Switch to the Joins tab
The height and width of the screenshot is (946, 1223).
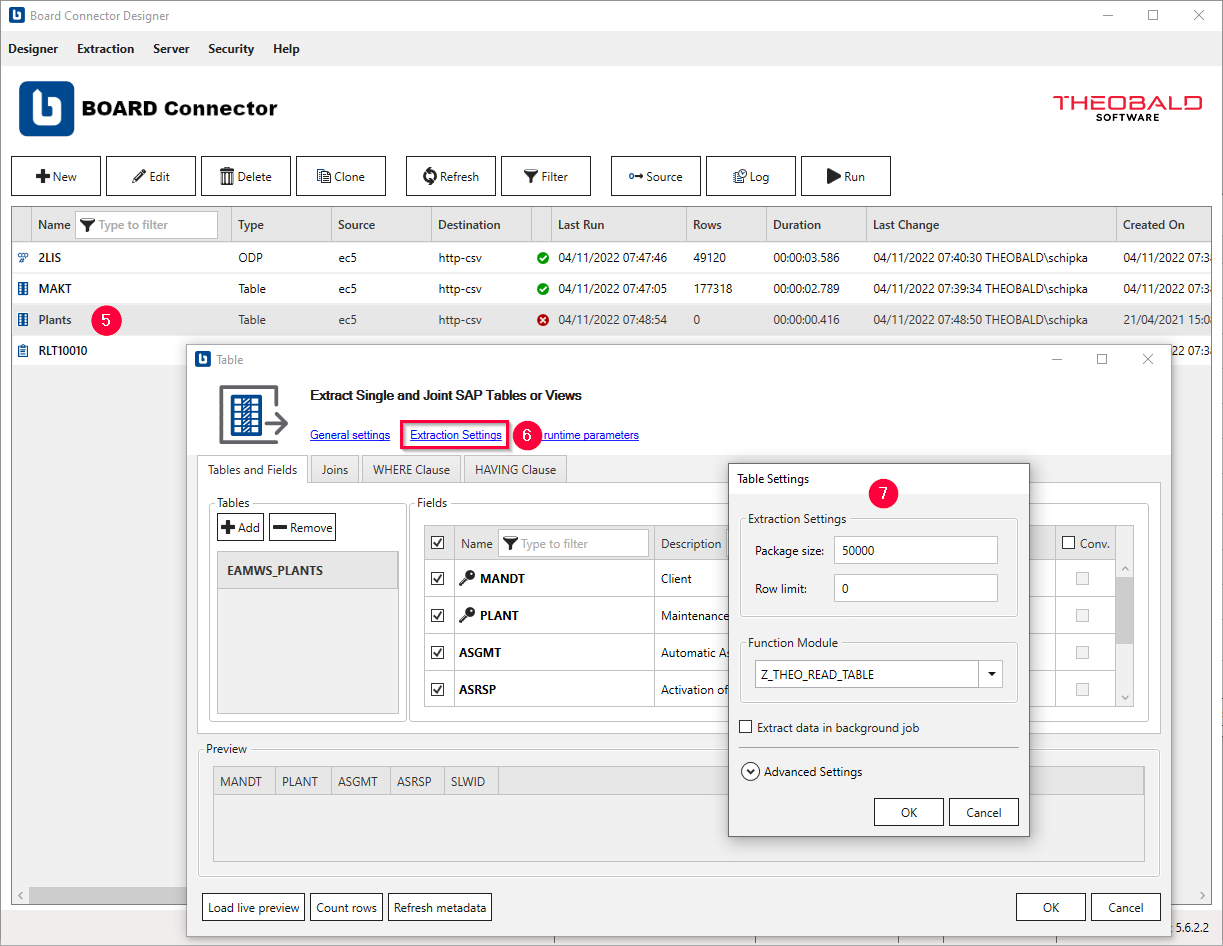coord(335,469)
